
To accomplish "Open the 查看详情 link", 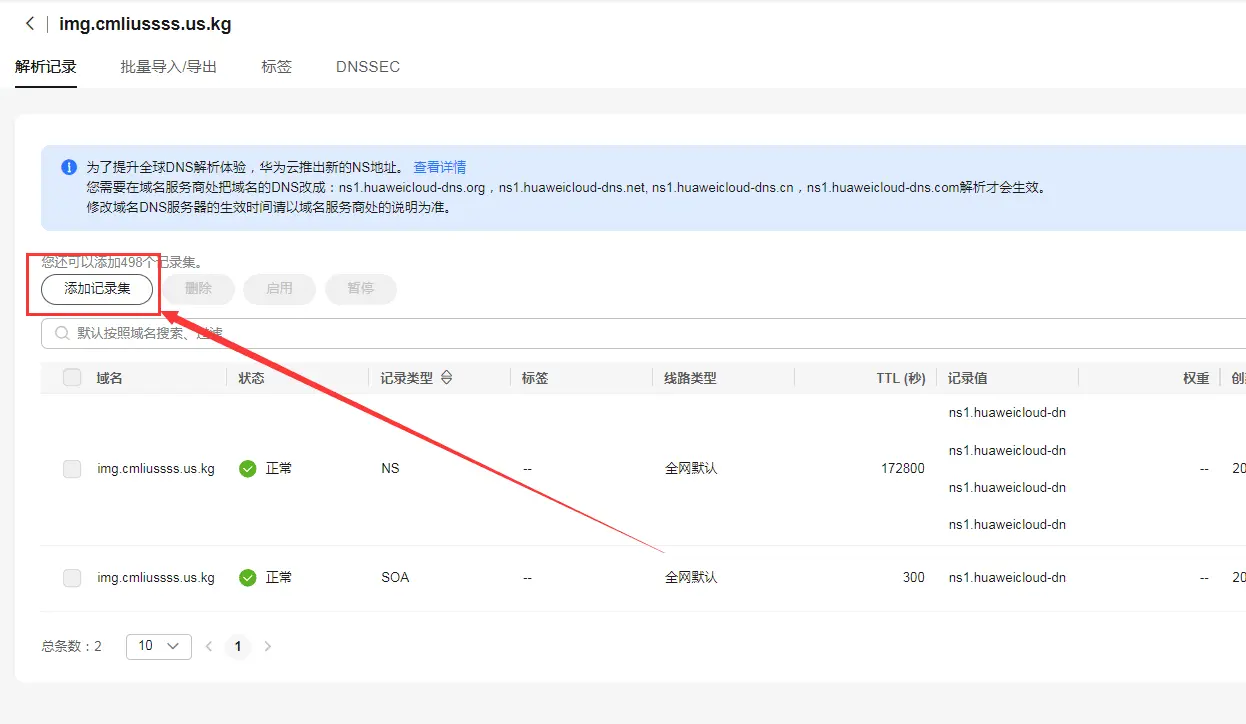I will point(440,167).
